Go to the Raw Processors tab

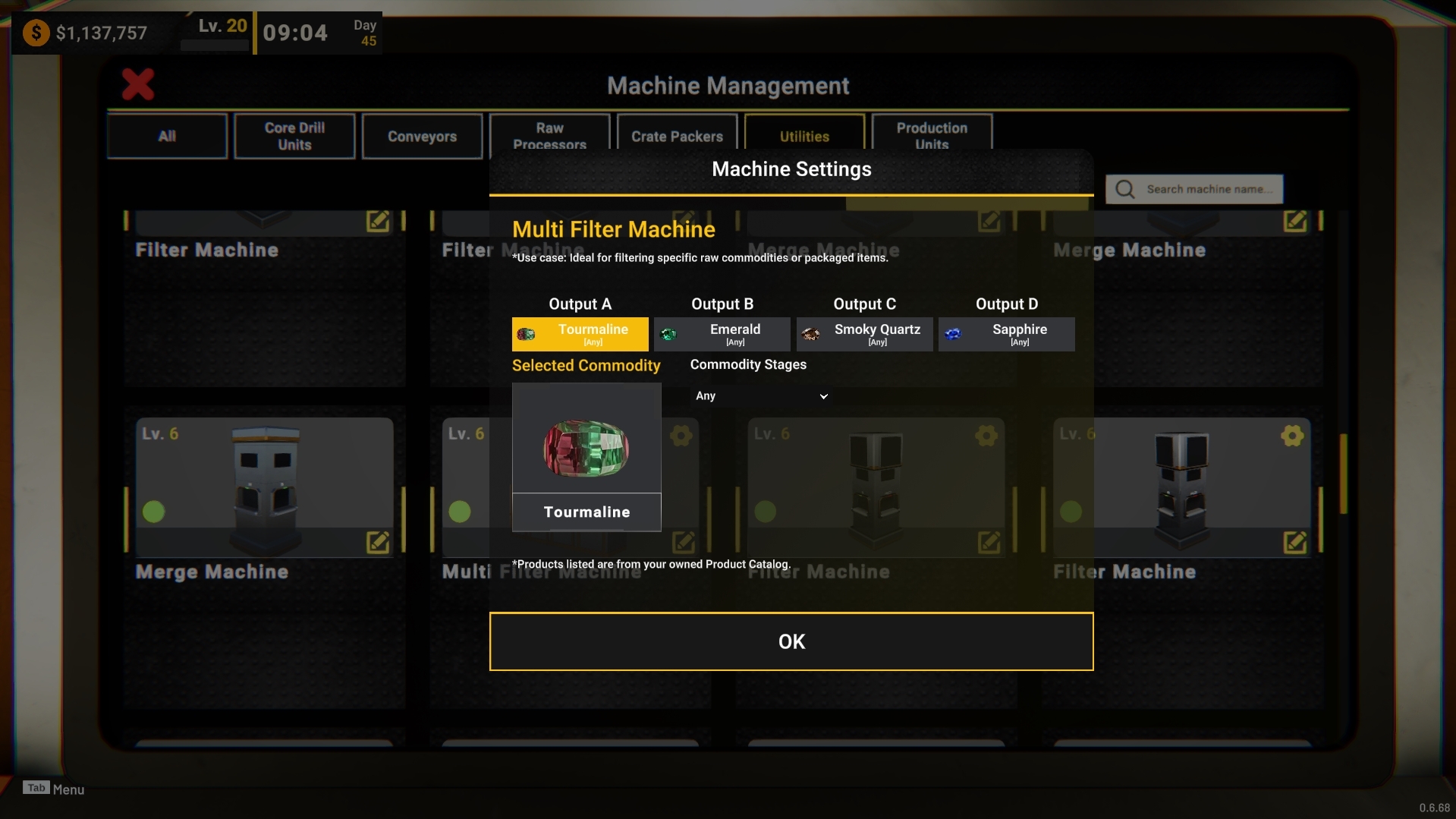(549, 133)
